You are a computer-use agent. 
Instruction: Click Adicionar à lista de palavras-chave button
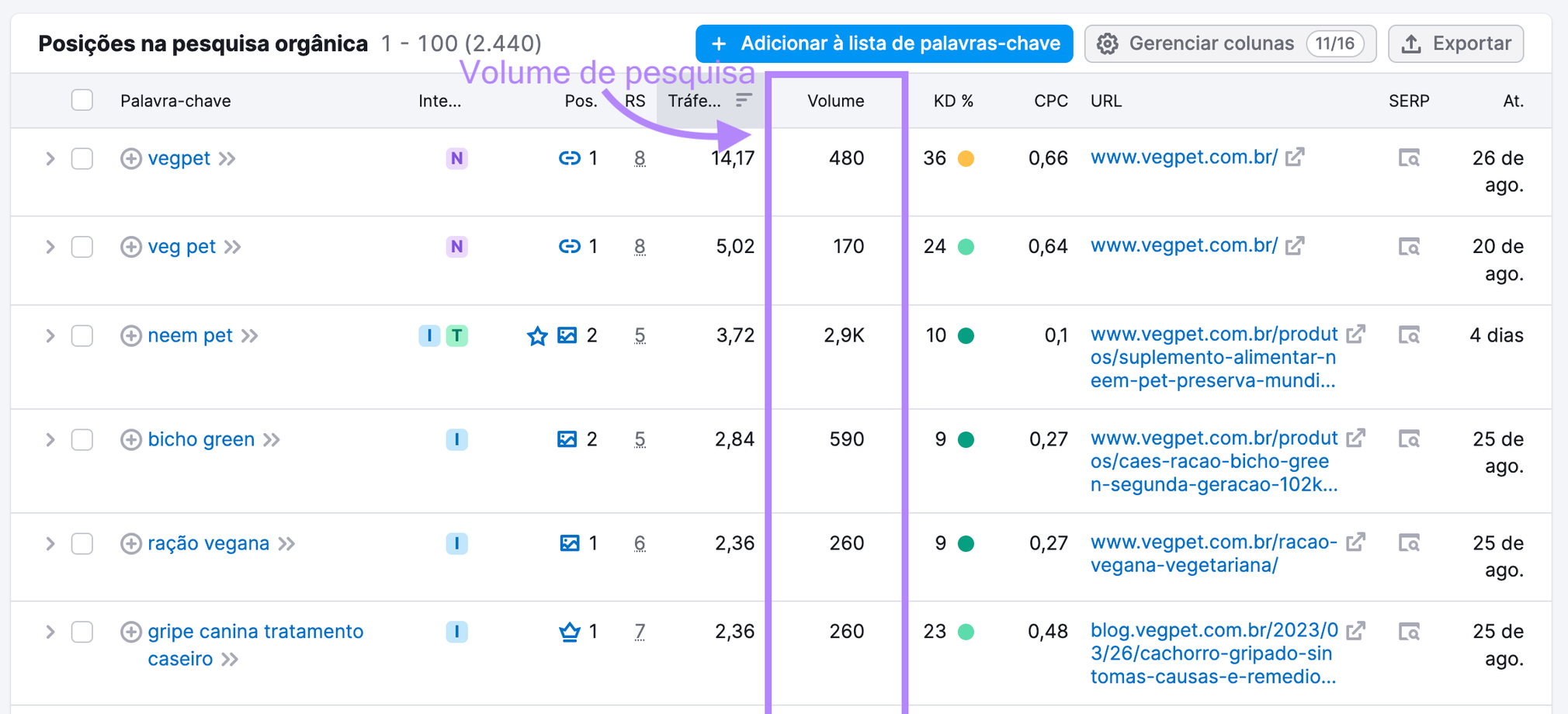[884, 43]
